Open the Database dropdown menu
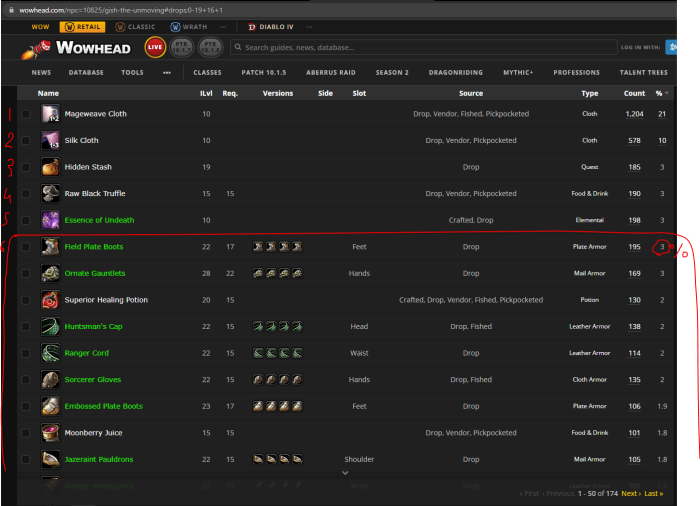The image size is (700, 506). [86, 73]
